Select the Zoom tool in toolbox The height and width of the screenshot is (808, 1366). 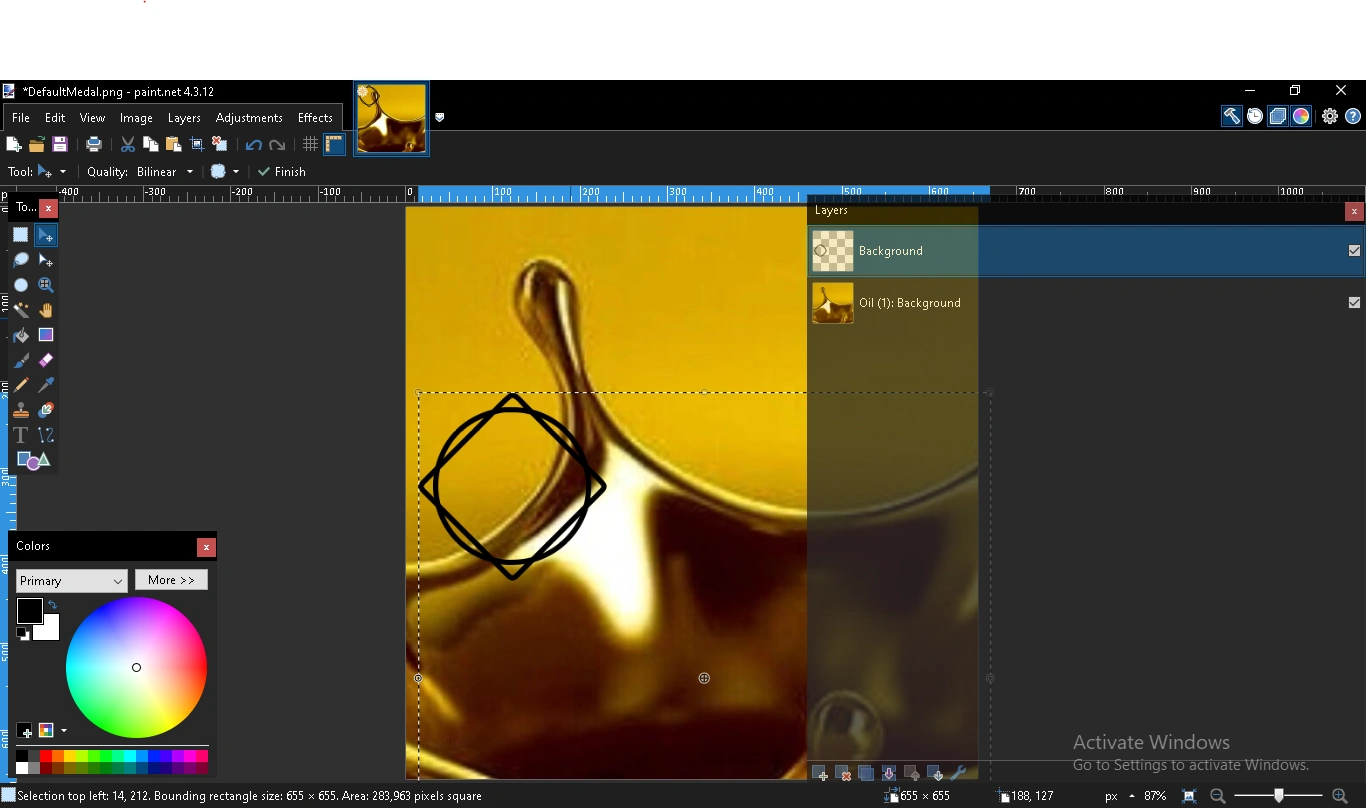pos(46,285)
